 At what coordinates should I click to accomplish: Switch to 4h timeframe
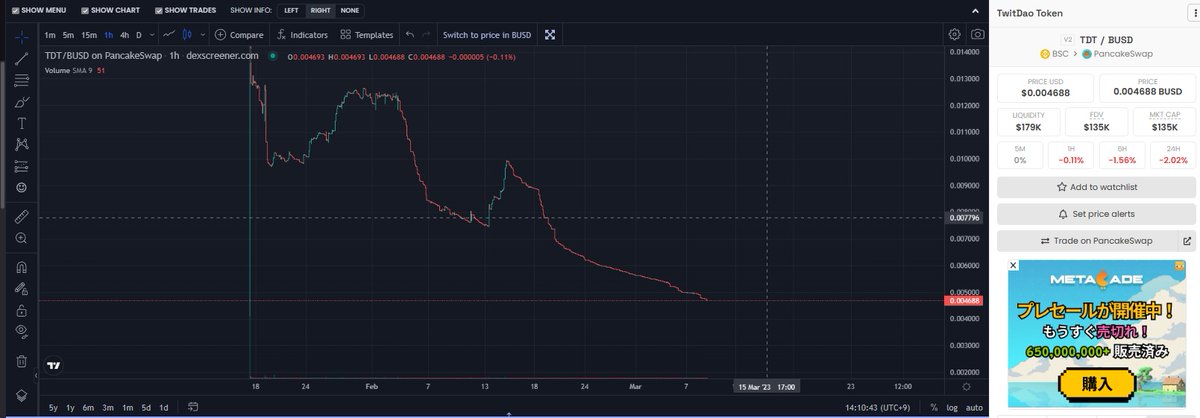(x=124, y=35)
